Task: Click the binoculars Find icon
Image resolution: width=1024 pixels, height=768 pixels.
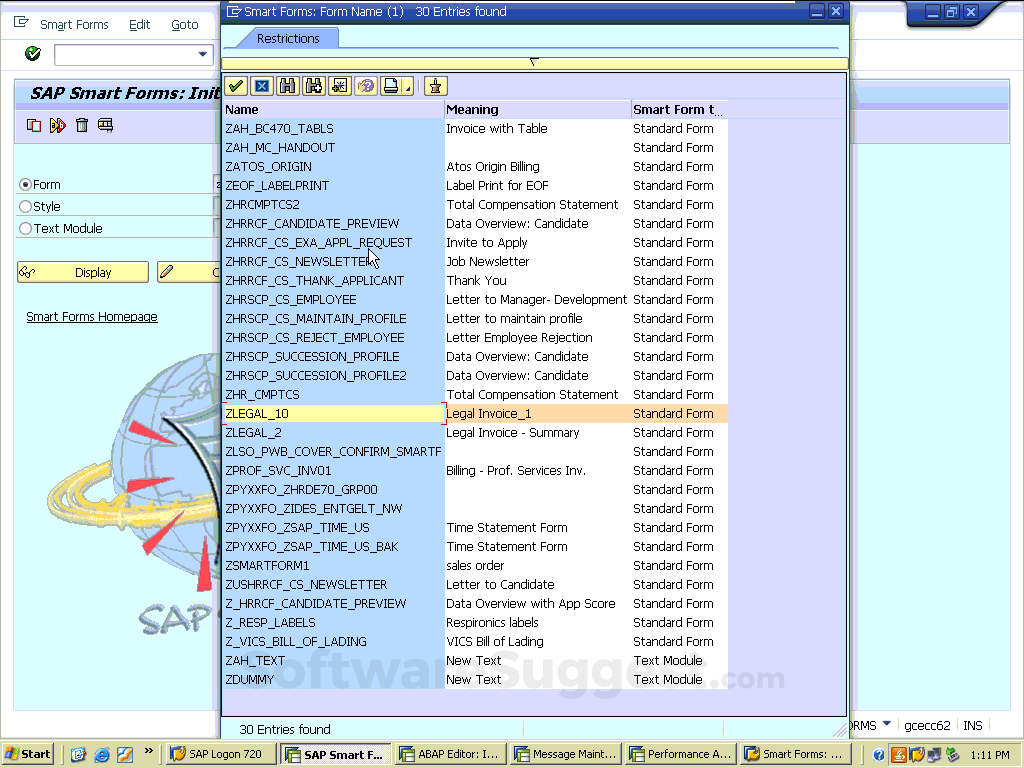Action: [x=288, y=86]
